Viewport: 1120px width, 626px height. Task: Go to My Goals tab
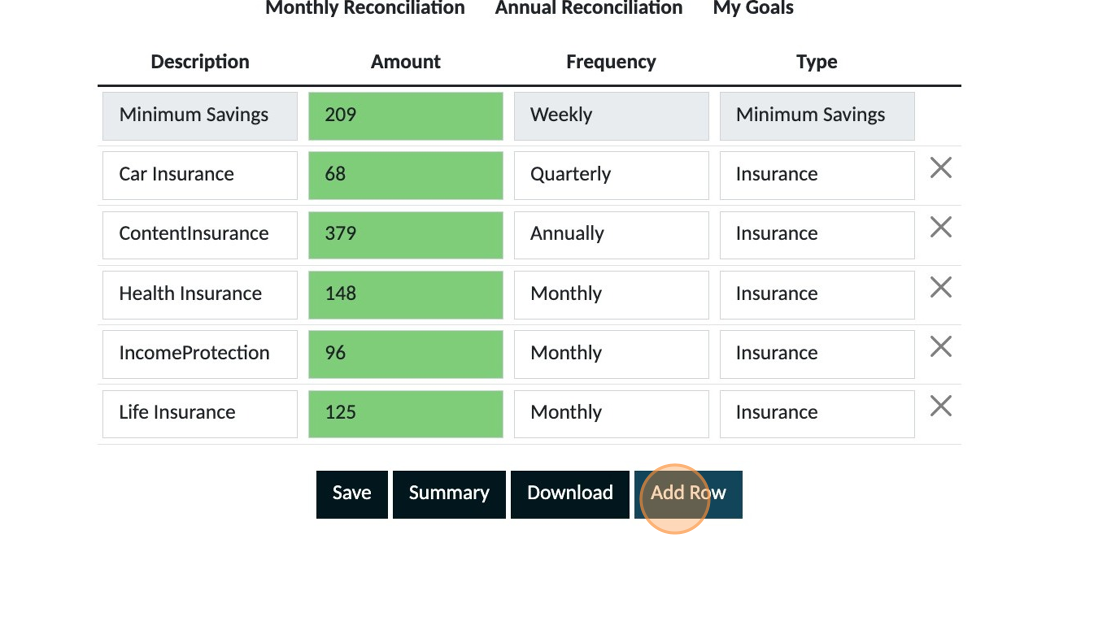click(x=753, y=8)
